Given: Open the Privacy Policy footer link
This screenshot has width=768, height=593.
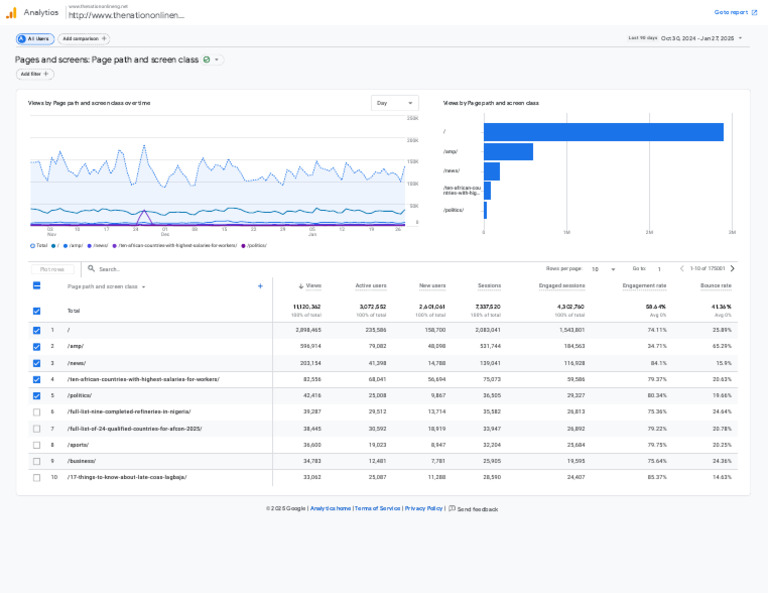Looking at the screenshot, I should point(423,508).
